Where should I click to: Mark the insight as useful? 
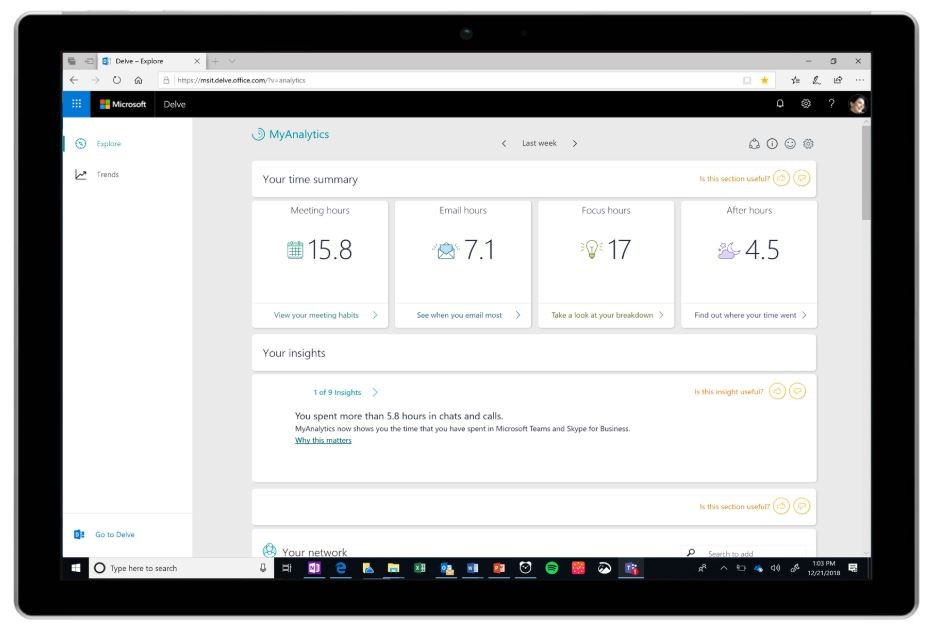click(777, 391)
